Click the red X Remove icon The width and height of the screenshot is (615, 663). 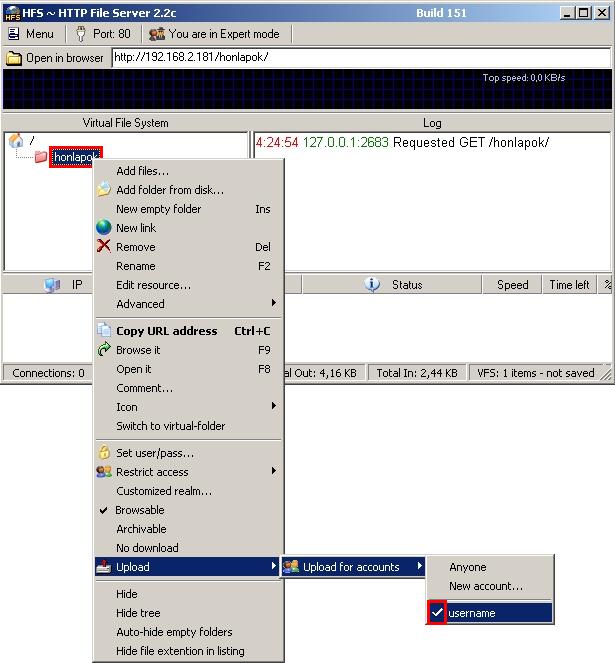(104, 246)
